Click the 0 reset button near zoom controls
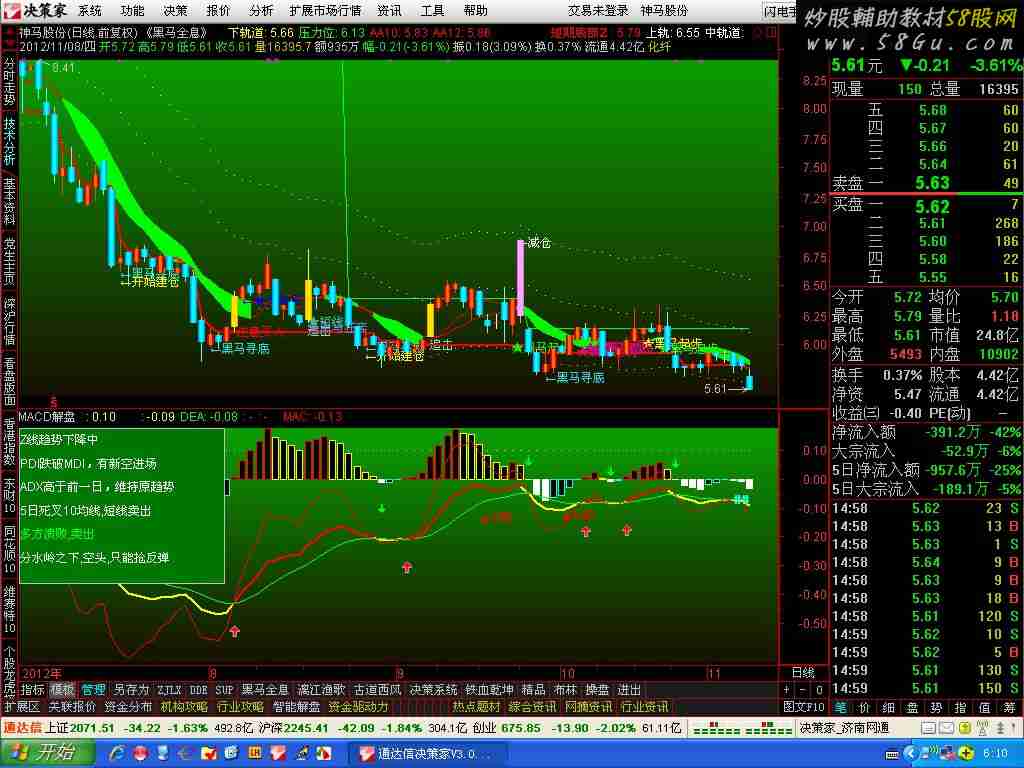Screen dimensions: 1024x768 (819, 690)
